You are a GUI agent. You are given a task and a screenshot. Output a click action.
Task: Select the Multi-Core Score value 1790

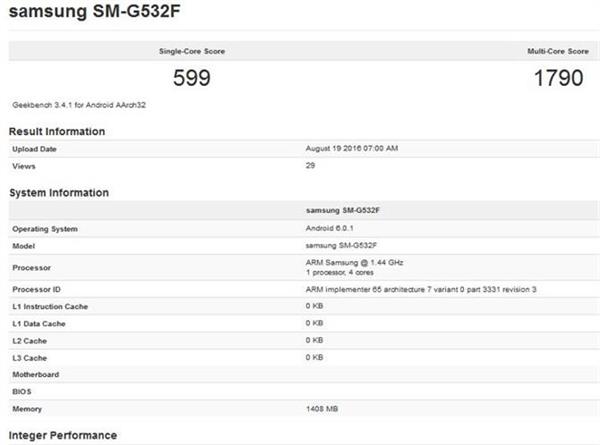558,78
